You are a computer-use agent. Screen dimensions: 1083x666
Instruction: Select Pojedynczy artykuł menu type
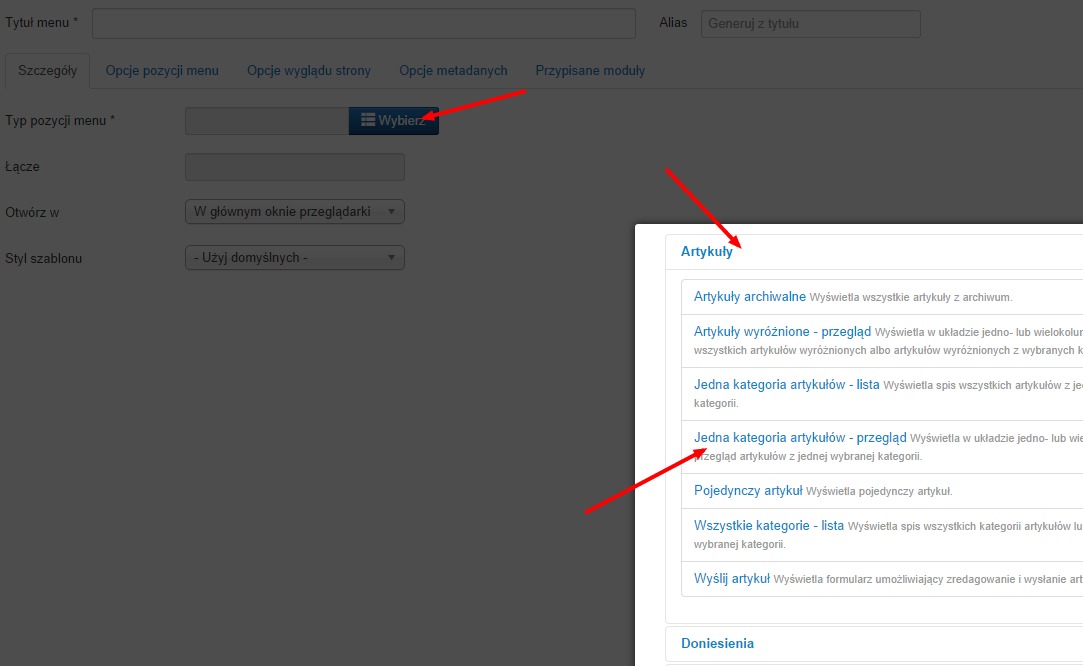748,491
